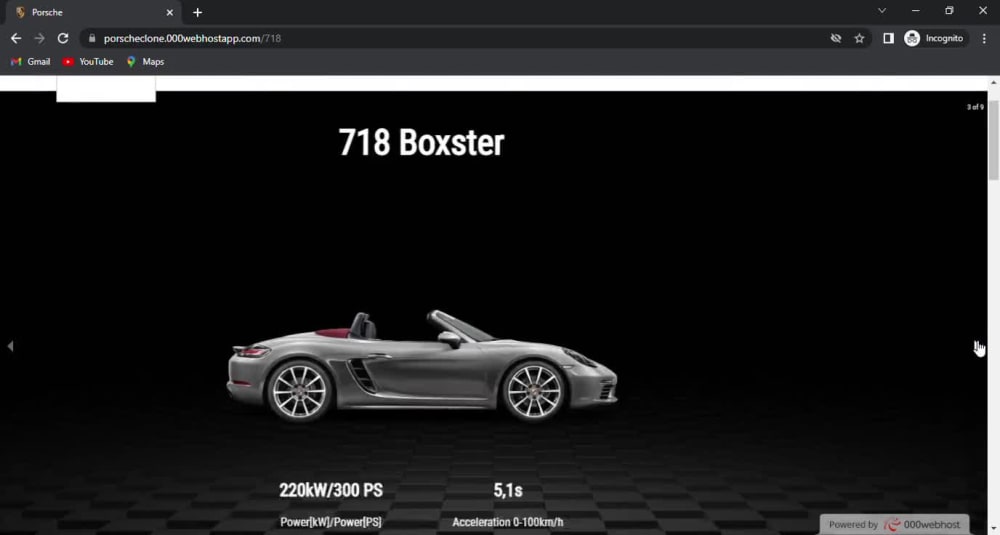Click the 220kW/300 PS value

[331, 490]
